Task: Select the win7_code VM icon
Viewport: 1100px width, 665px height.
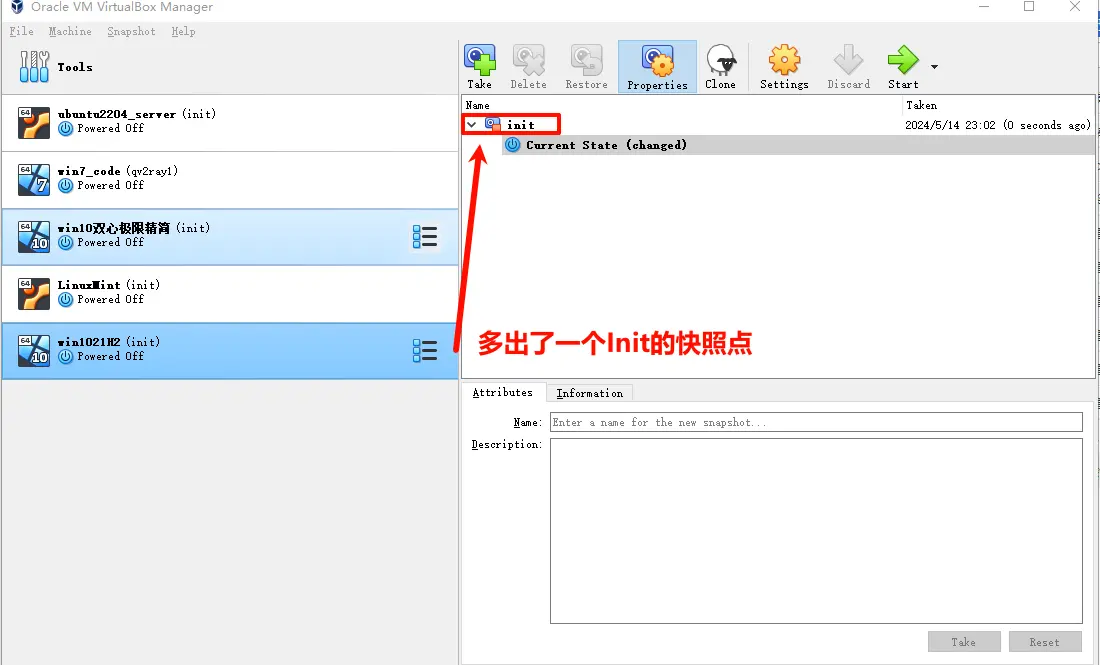Action: coord(34,180)
